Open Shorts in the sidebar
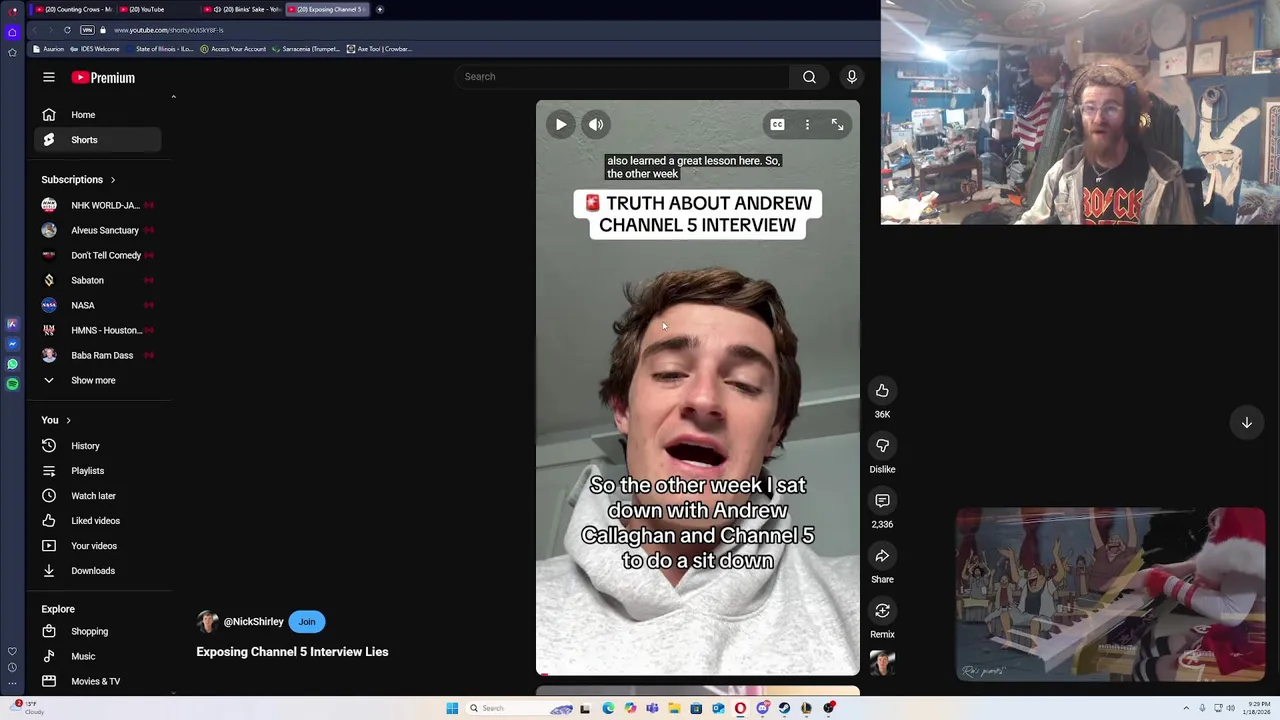 click(x=98, y=140)
